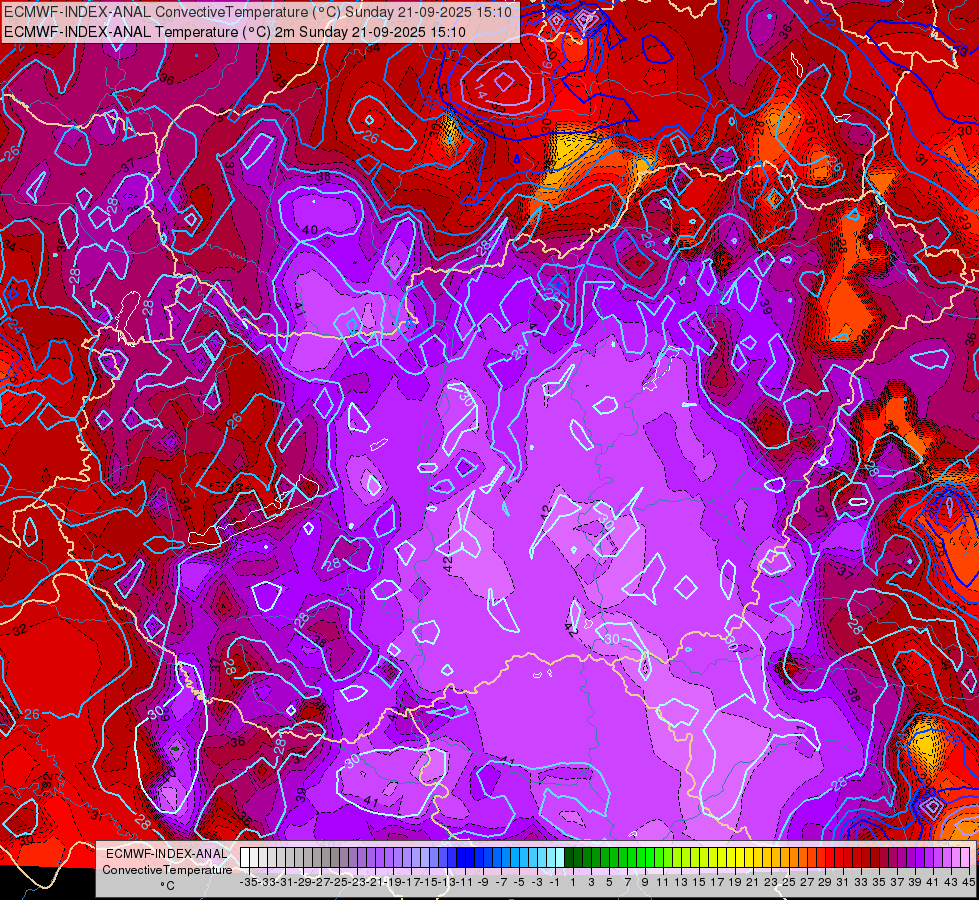Screen dimensions: 979x900
Task: Select the legend scale value -35
Action: tap(249, 883)
